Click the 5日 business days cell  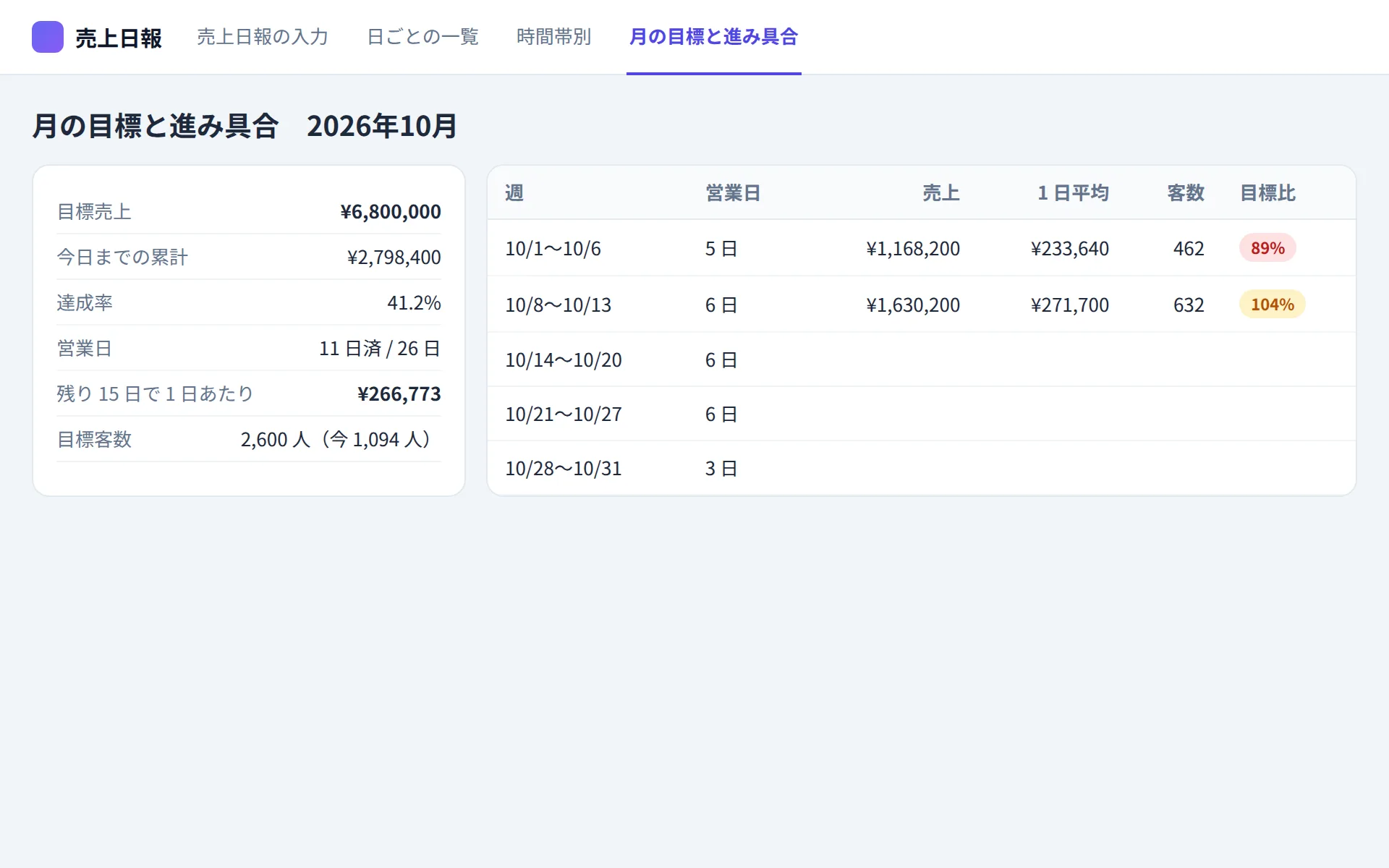721,249
